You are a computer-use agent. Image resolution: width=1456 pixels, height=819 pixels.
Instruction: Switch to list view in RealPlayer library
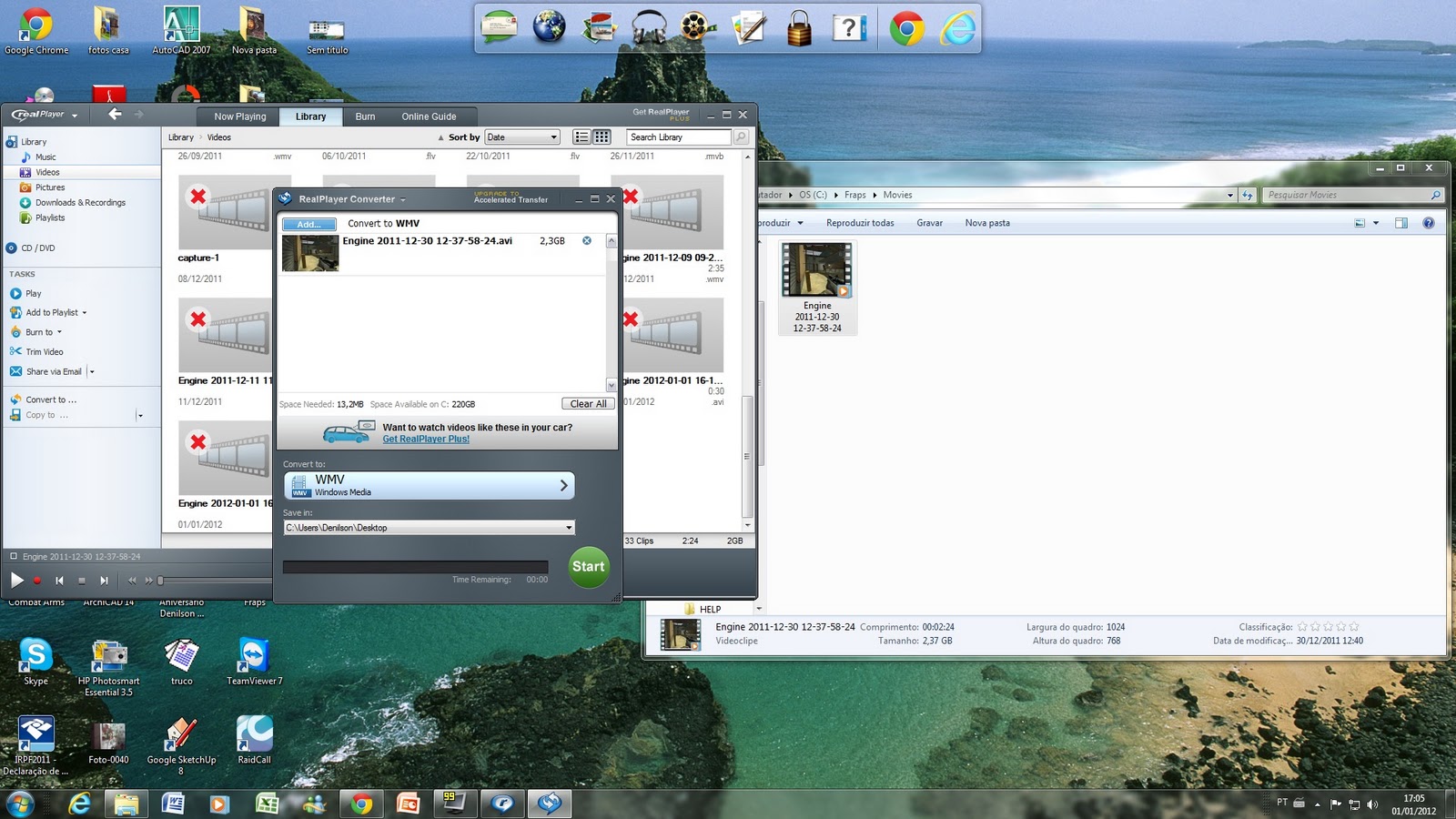pos(581,137)
